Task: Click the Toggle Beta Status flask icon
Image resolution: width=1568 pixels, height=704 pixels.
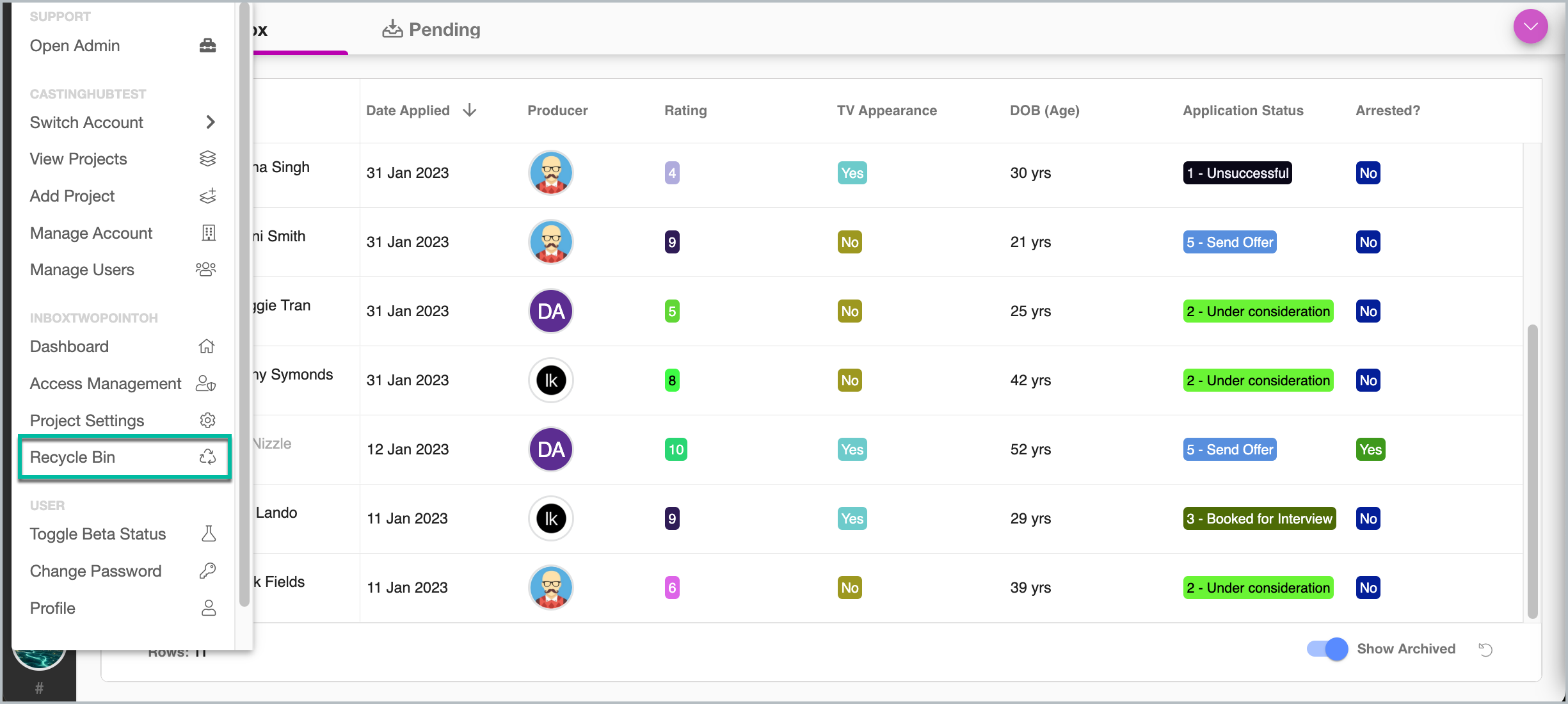Action: [209, 534]
